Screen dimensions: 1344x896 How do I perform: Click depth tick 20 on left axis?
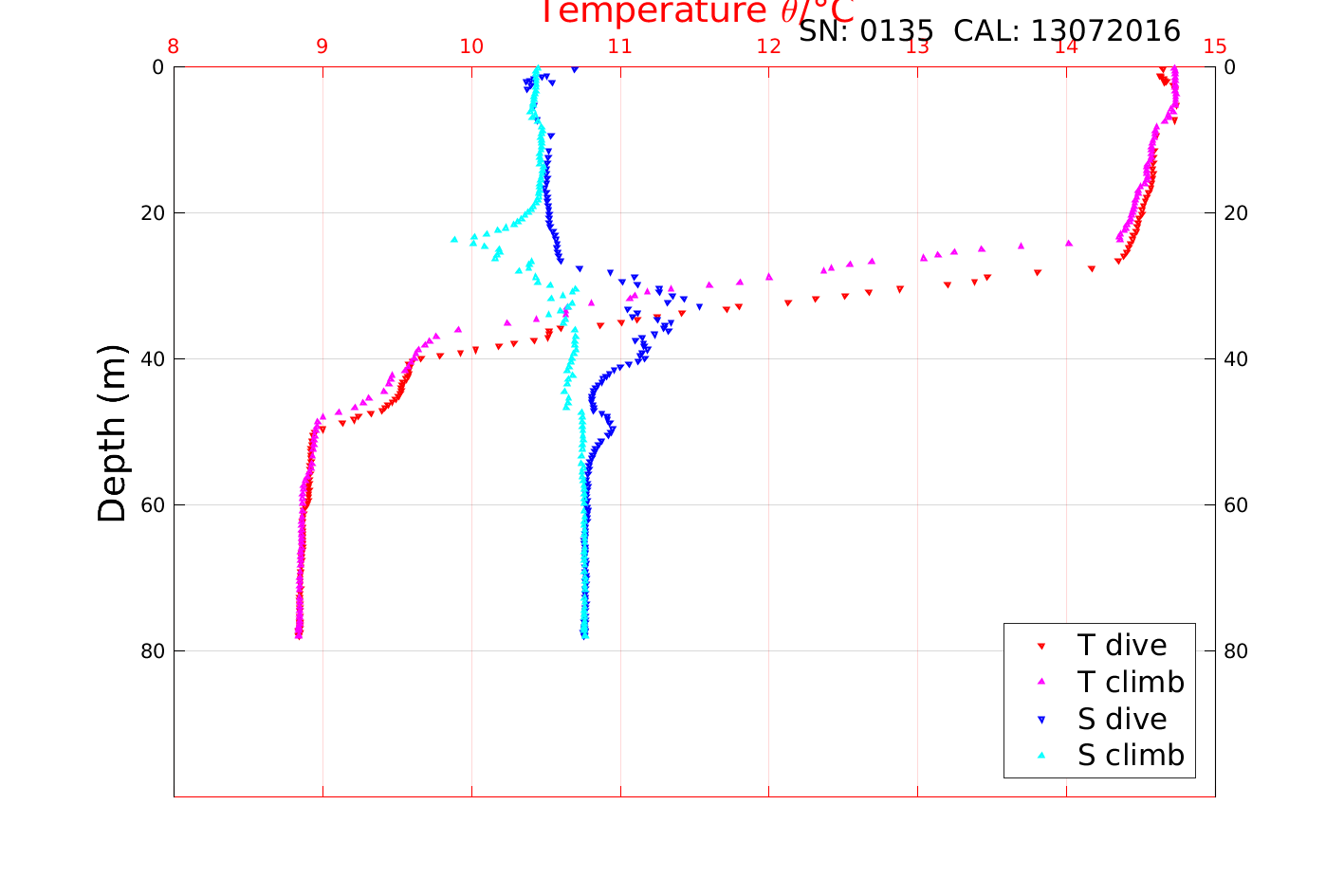pyautogui.click(x=154, y=213)
